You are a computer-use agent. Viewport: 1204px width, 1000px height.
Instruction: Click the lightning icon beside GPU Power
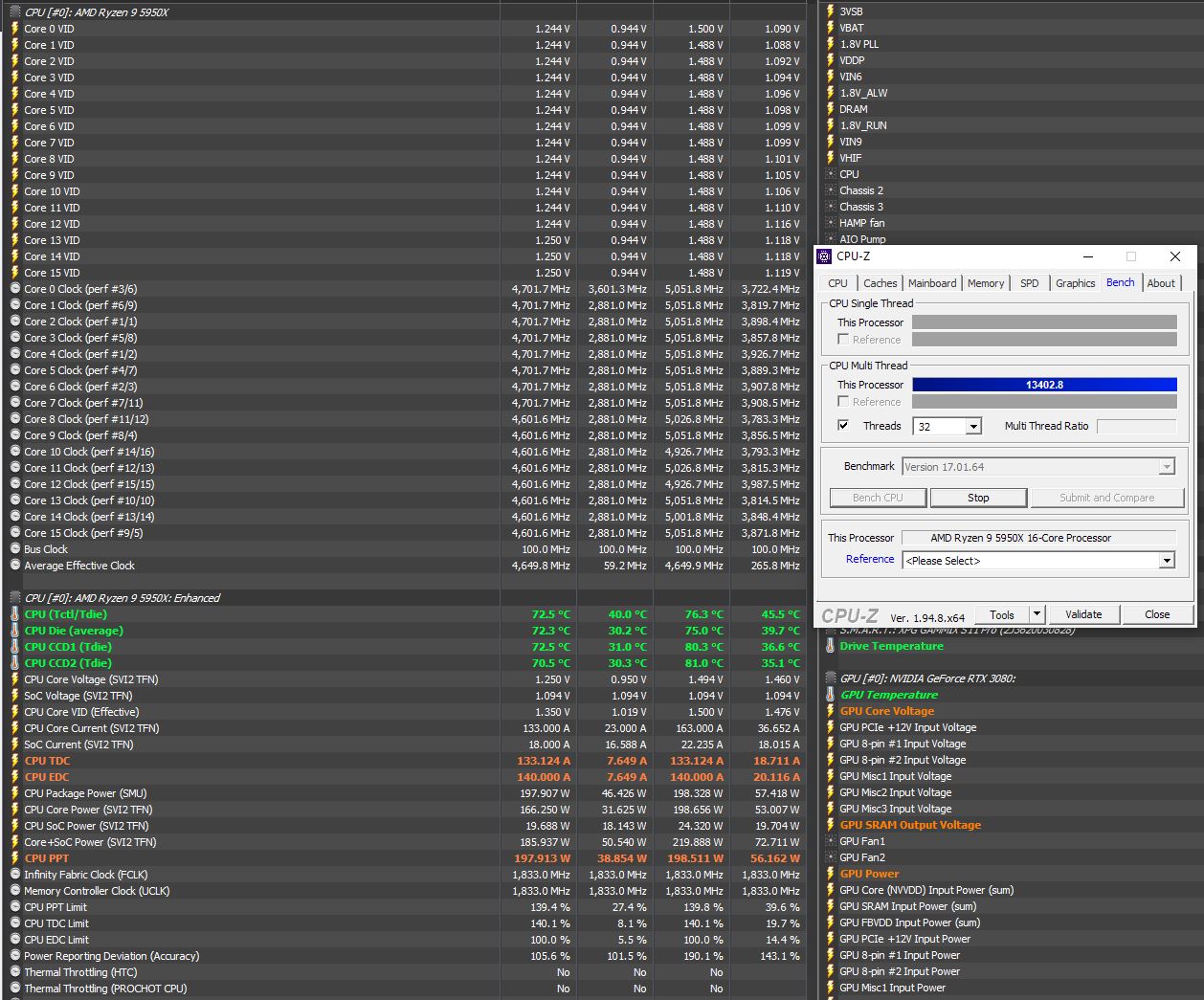830,874
